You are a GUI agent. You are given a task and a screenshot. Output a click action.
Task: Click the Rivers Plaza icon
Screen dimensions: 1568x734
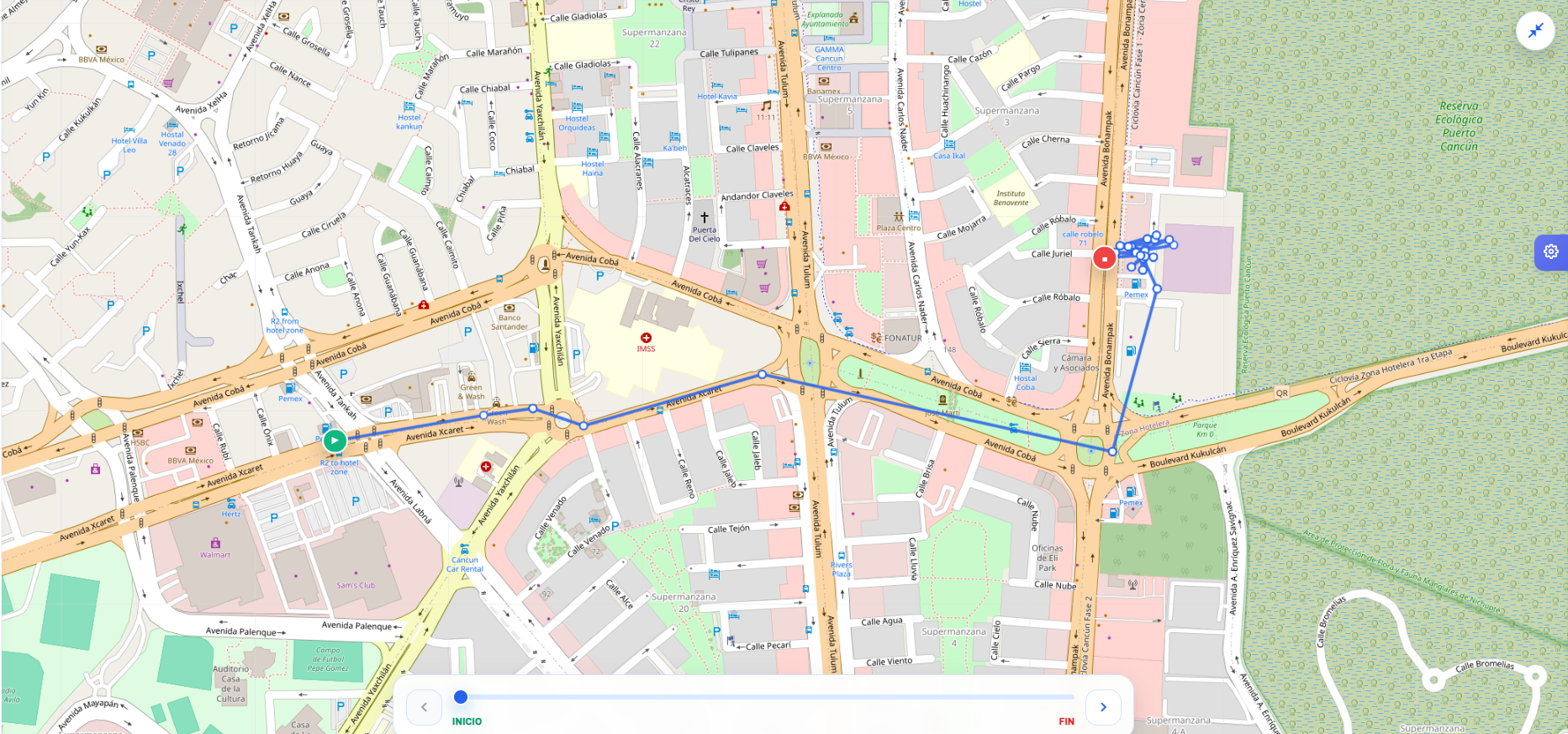842,555
